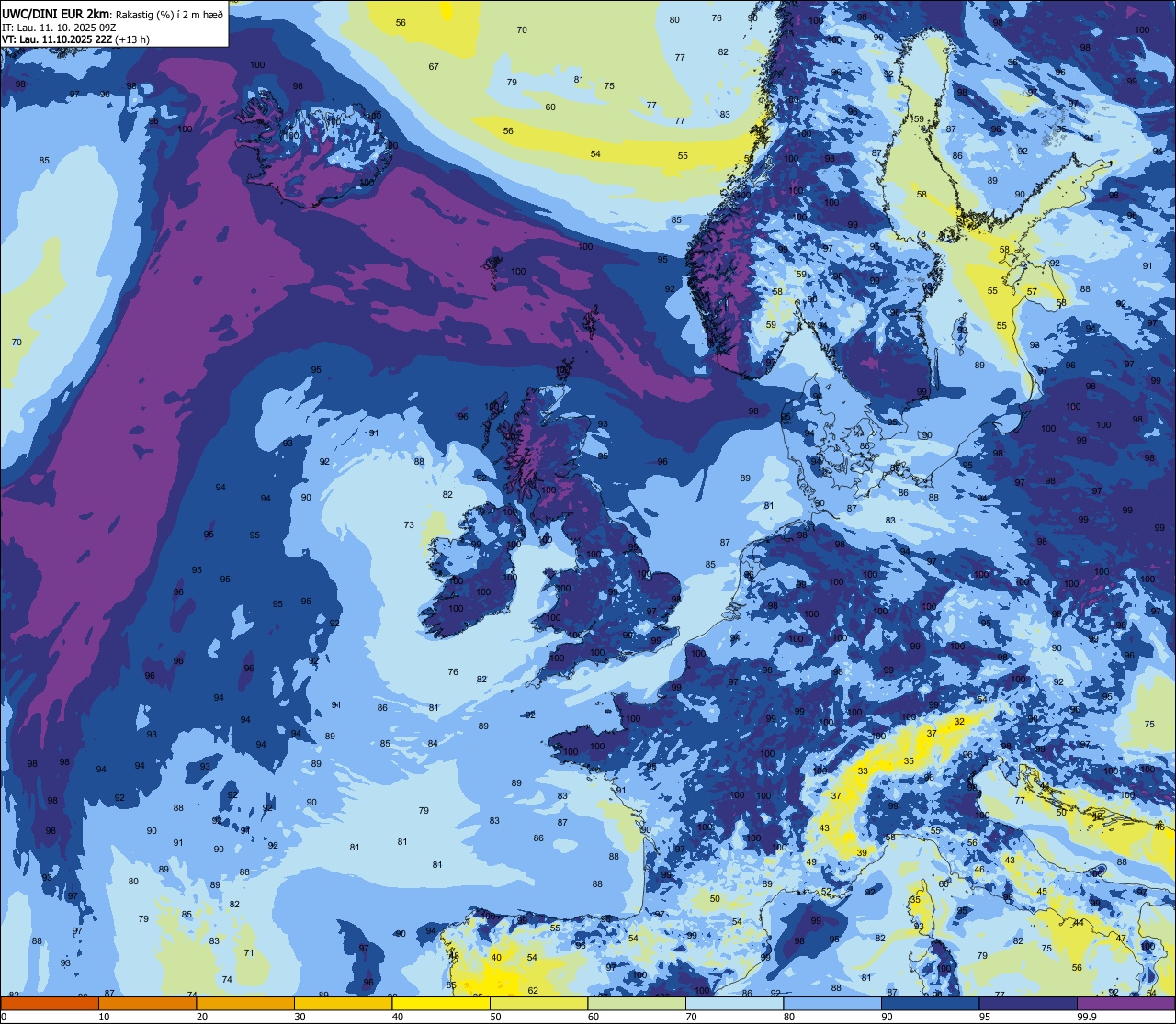Click the '57' value near the Gulf of Finland
1176x1024 pixels.
coord(1032,292)
